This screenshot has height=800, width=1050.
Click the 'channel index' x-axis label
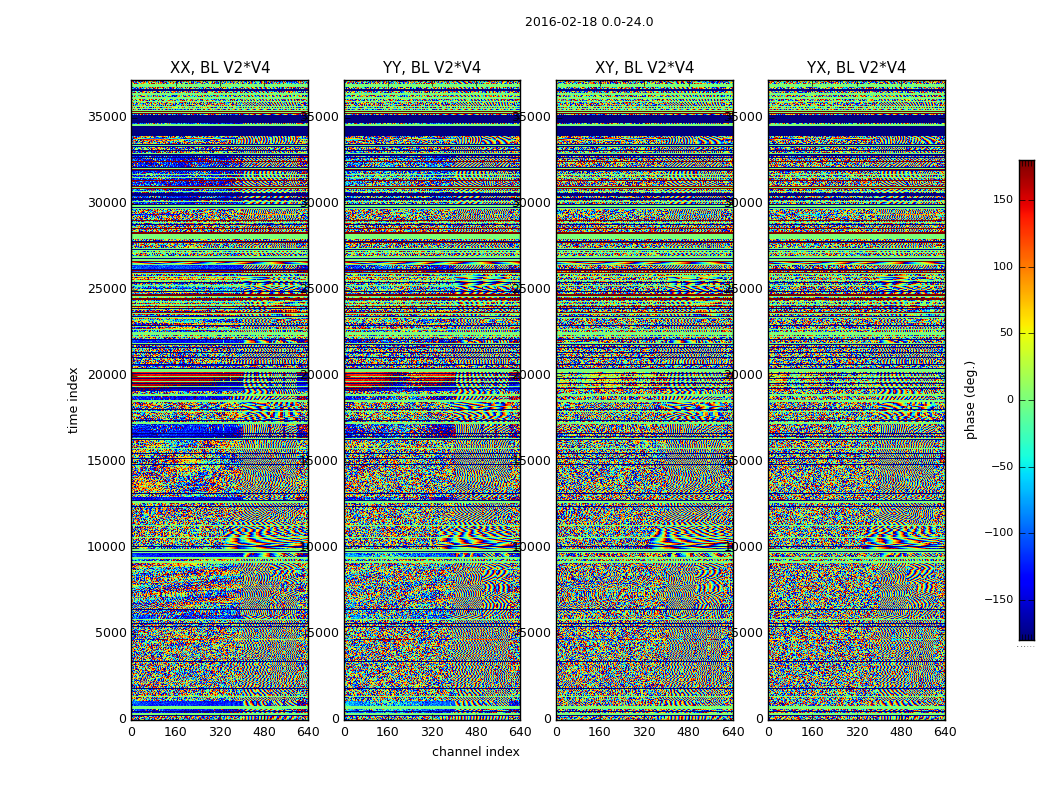475,752
